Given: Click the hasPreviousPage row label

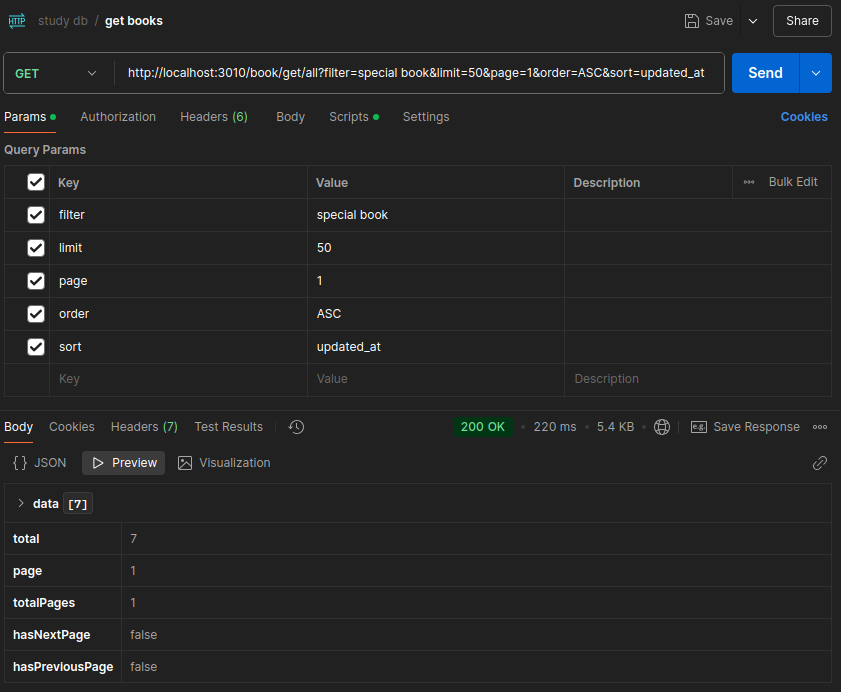Looking at the screenshot, I should 63,667.
